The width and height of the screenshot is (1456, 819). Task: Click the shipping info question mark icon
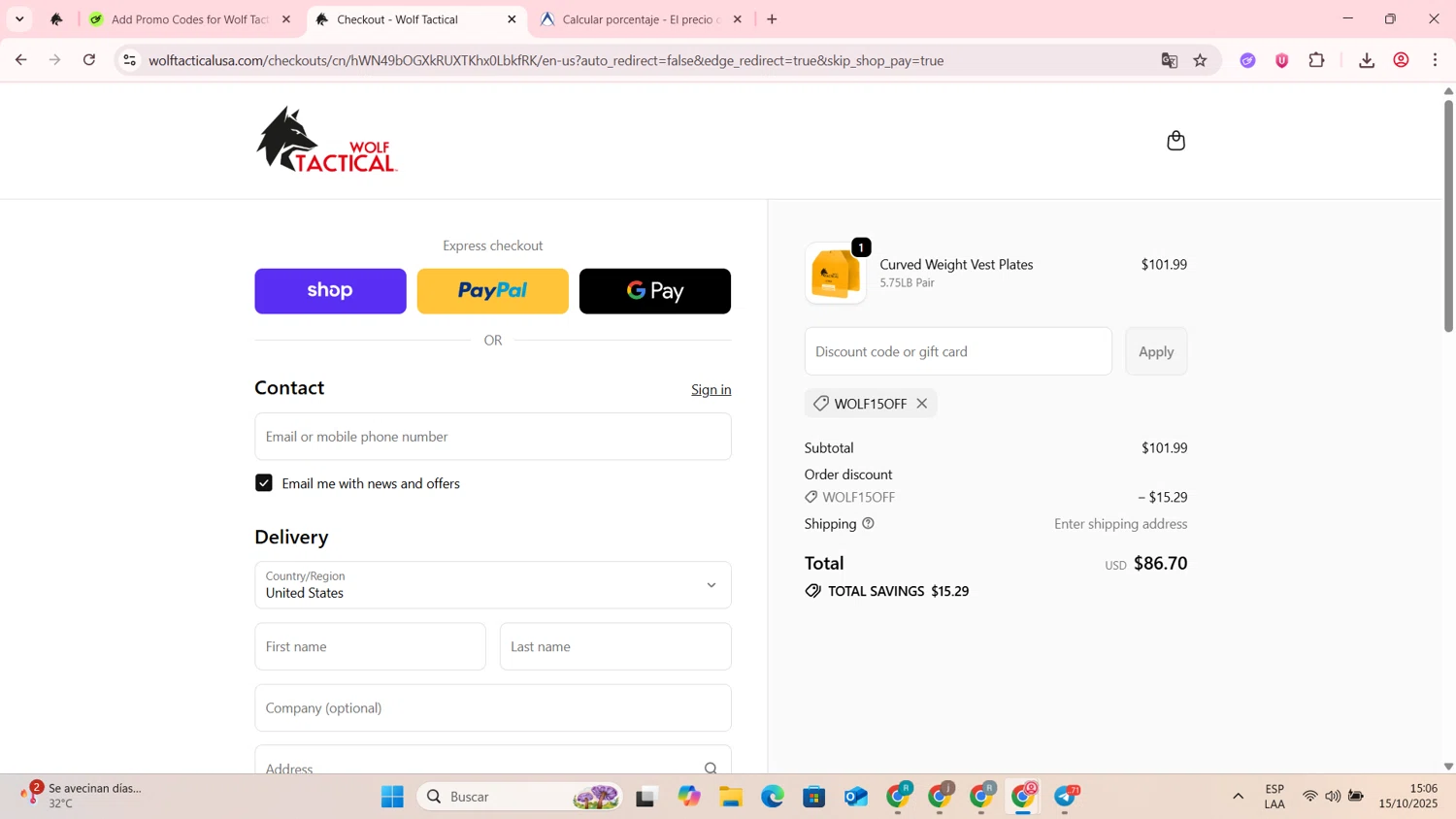pyautogui.click(x=868, y=524)
